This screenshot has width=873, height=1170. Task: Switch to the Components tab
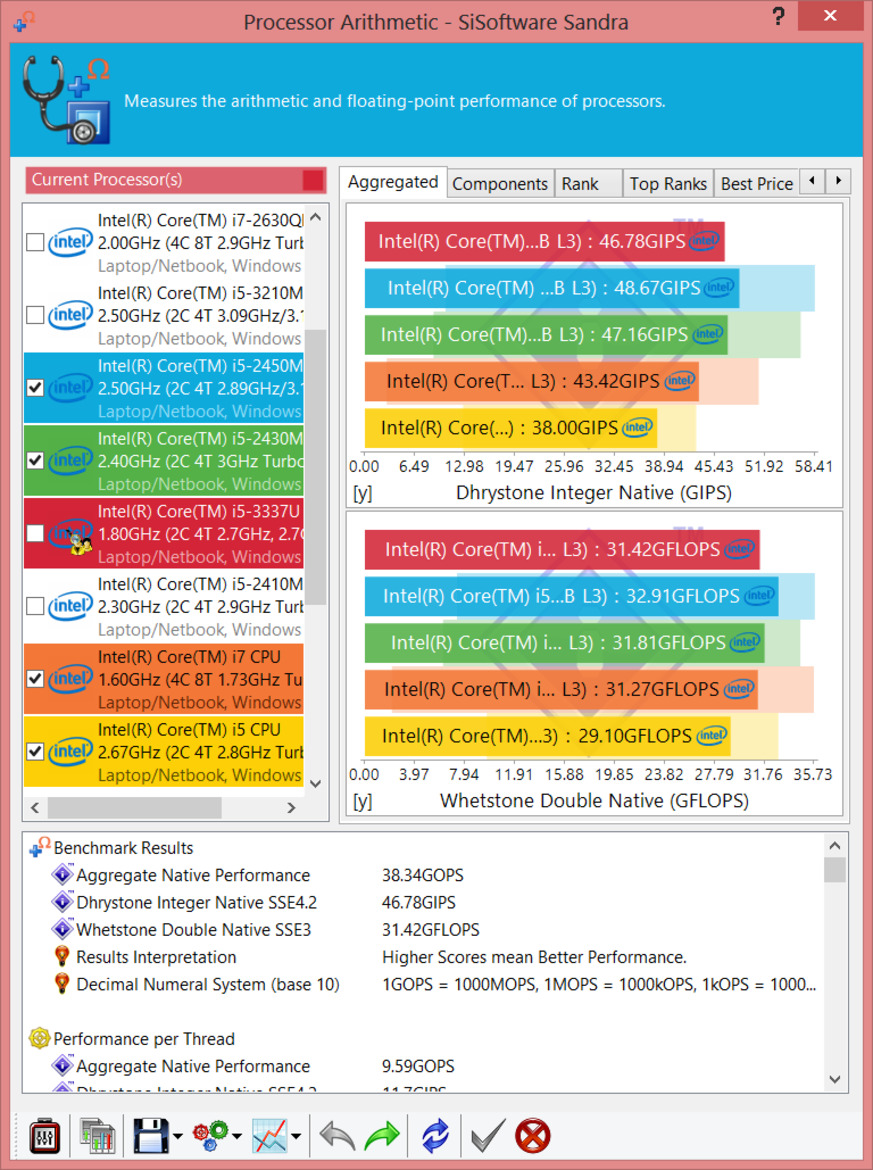(500, 184)
